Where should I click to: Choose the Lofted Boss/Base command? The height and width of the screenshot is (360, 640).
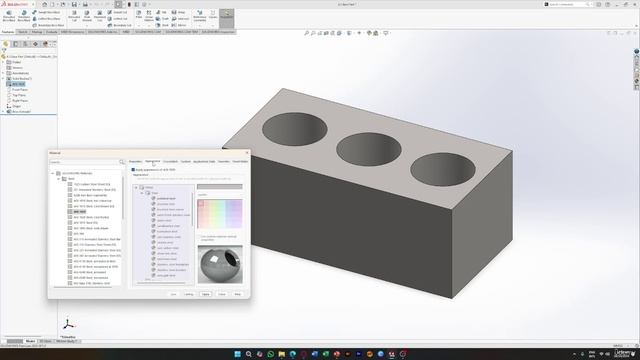(x=46, y=19)
